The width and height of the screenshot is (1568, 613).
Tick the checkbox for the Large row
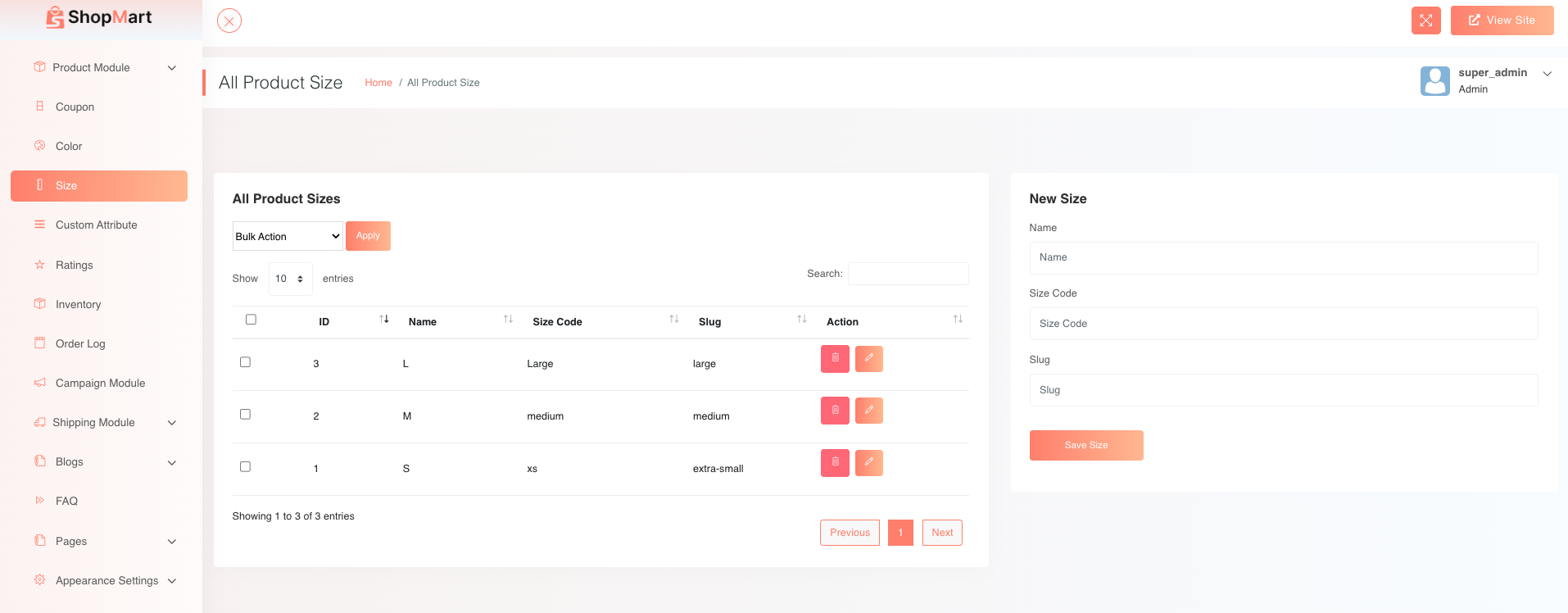pyautogui.click(x=245, y=362)
